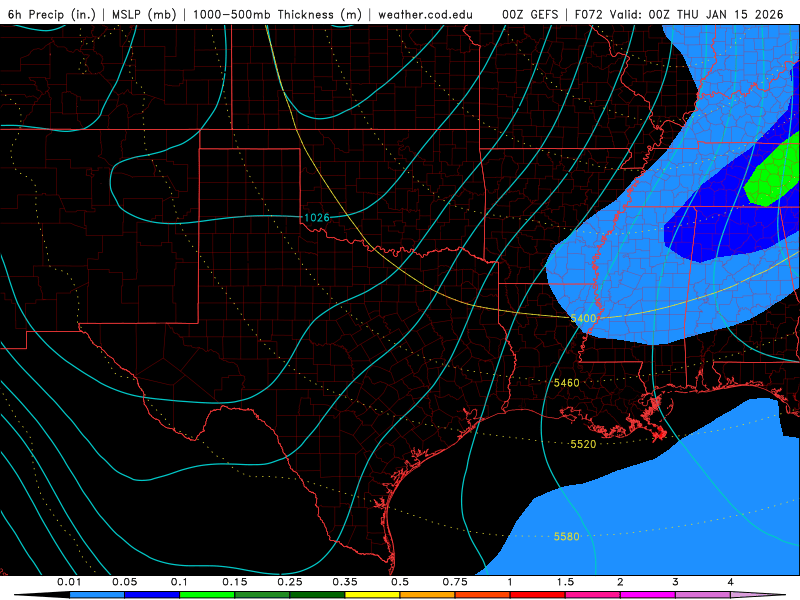Click the 'weather.cod.edu' header text

[425, 14]
